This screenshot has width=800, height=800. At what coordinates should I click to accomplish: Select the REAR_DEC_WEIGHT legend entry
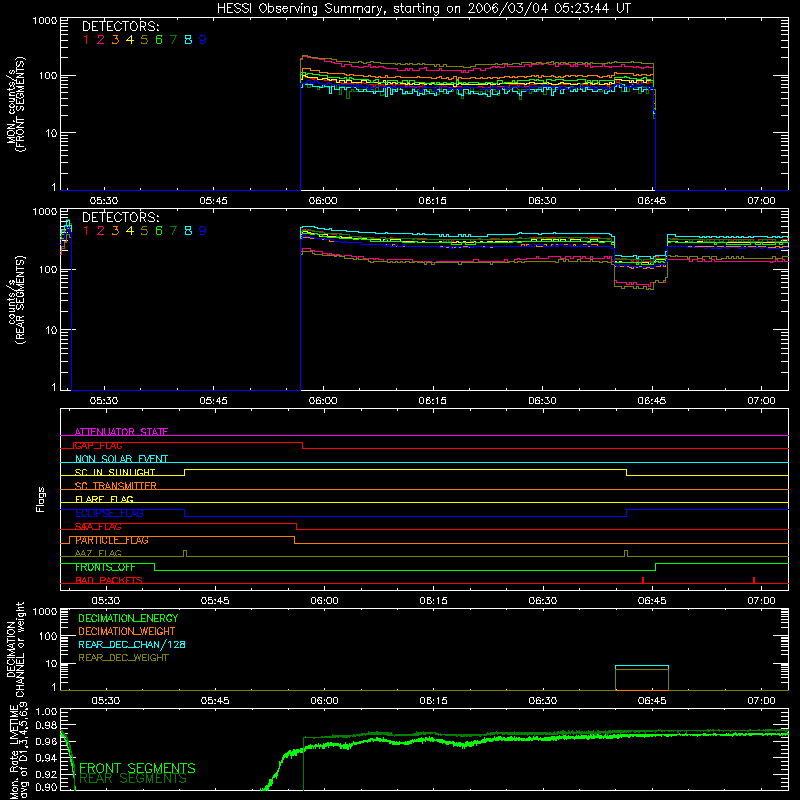pos(123,658)
